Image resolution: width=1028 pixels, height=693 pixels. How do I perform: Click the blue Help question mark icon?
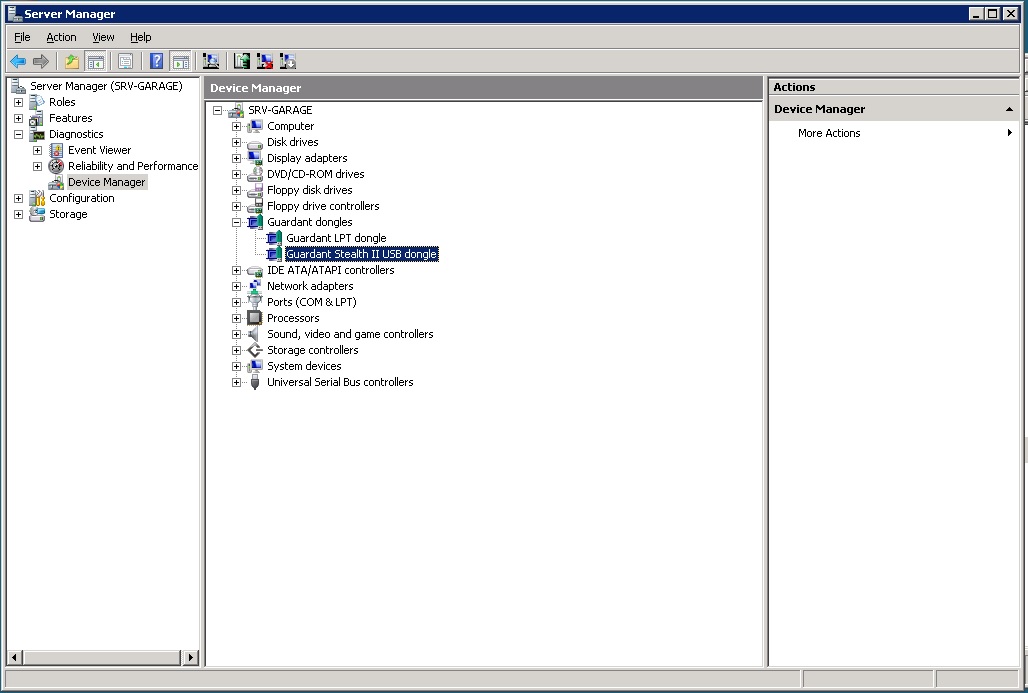[x=156, y=61]
